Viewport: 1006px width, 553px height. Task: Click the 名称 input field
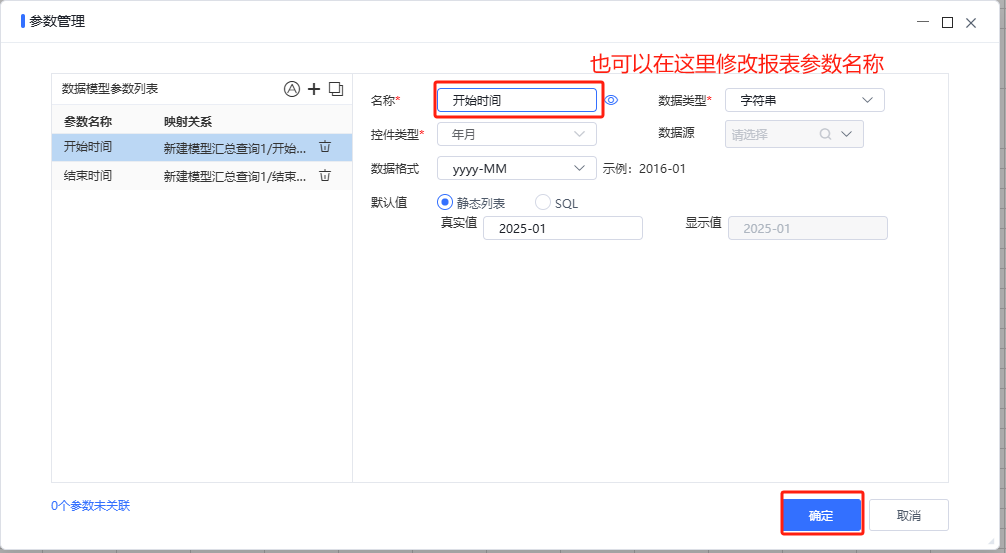(x=517, y=100)
